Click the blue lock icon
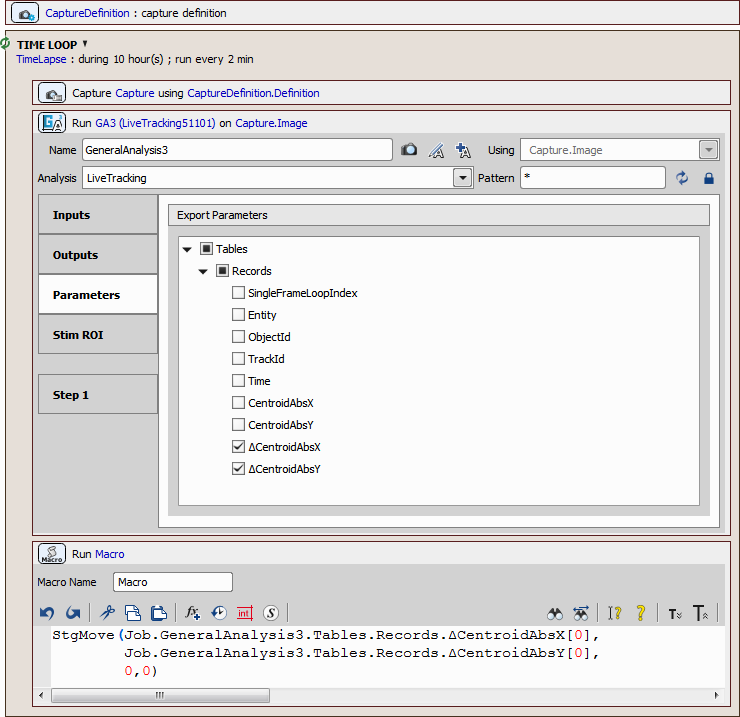This screenshot has height=717, width=740. click(x=709, y=178)
